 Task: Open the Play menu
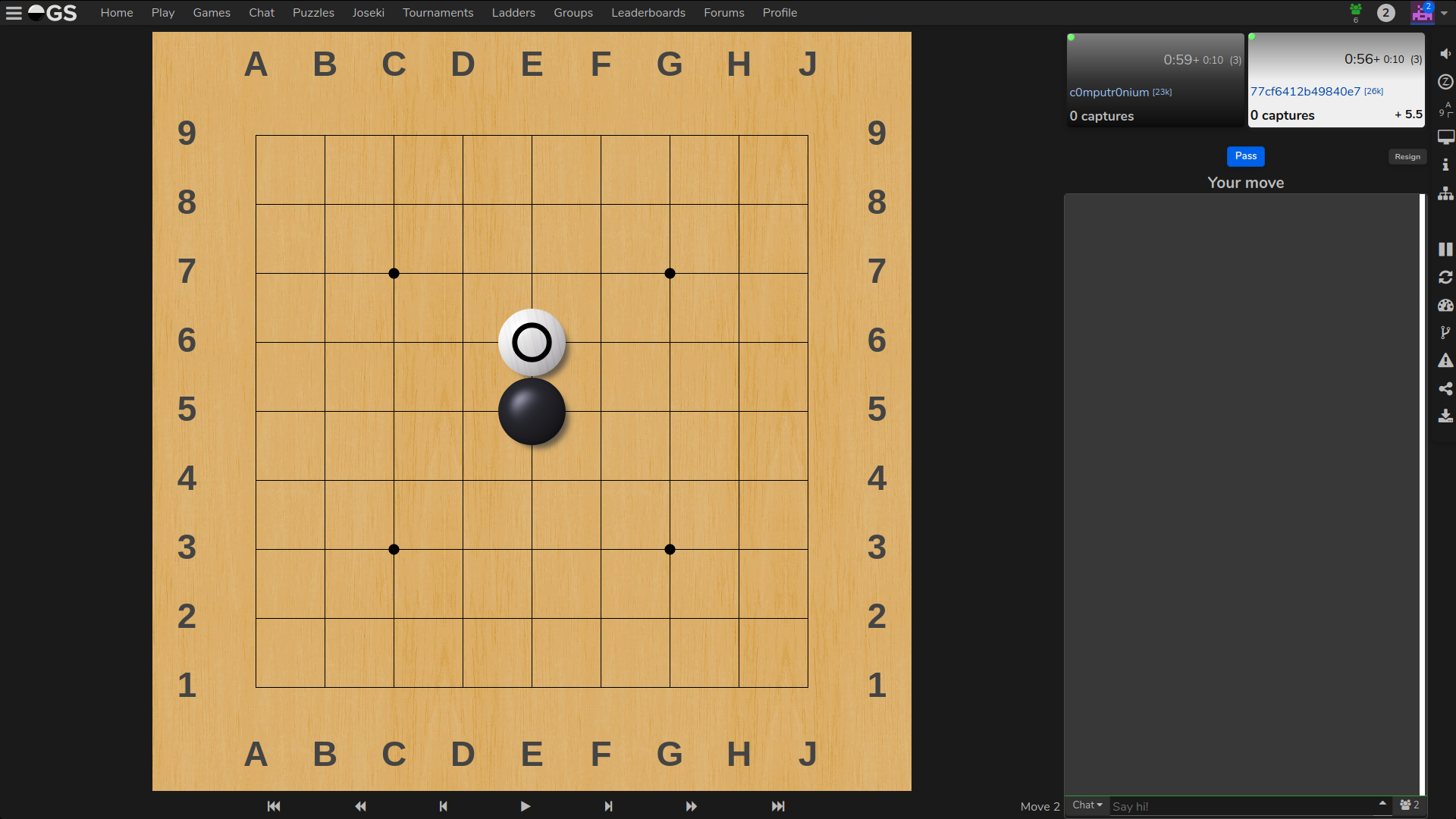pos(163,13)
